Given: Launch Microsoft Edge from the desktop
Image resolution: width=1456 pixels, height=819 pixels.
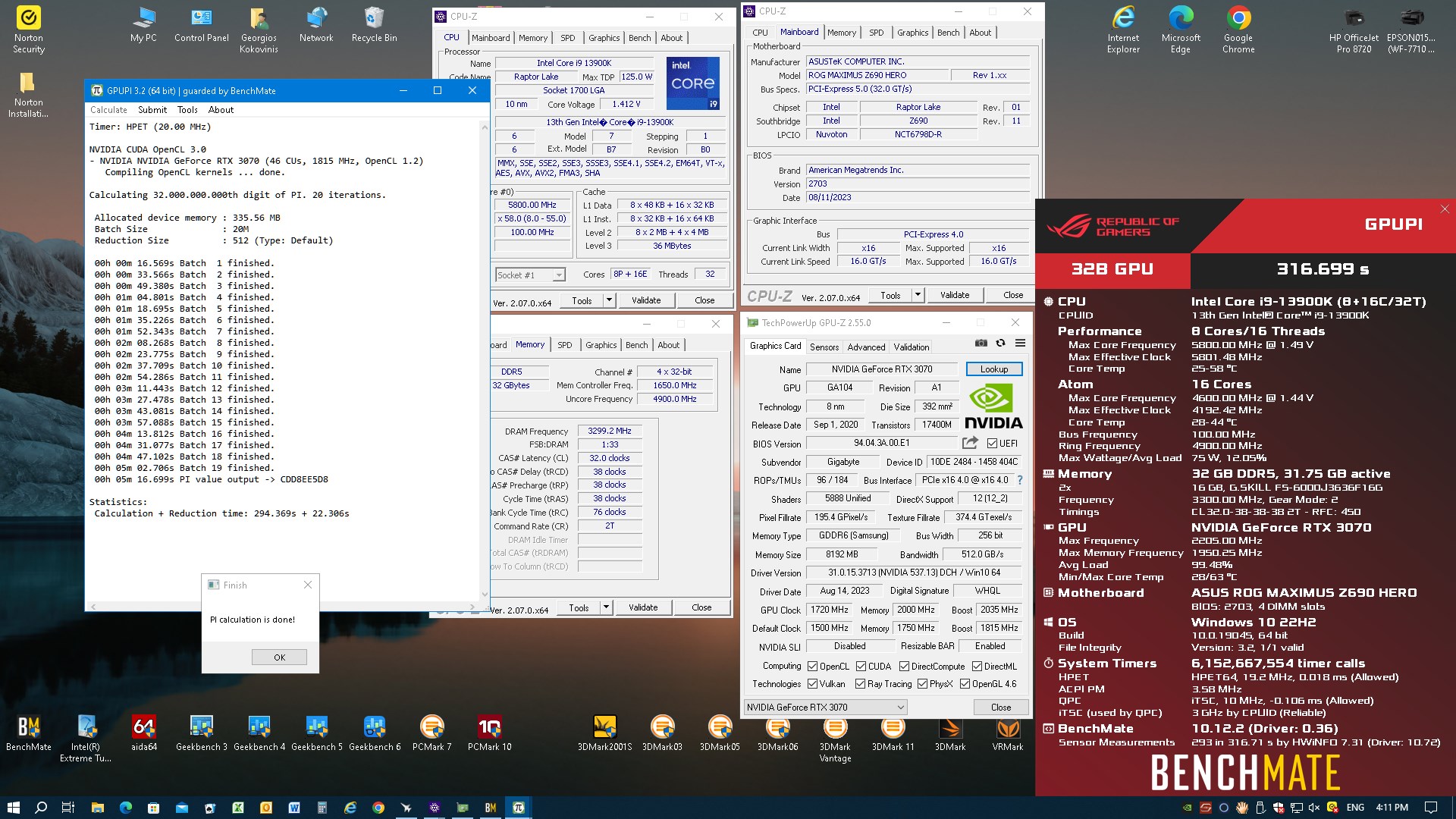Looking at the screenshot, I should pyautogui.click(x=1181, y=30).
